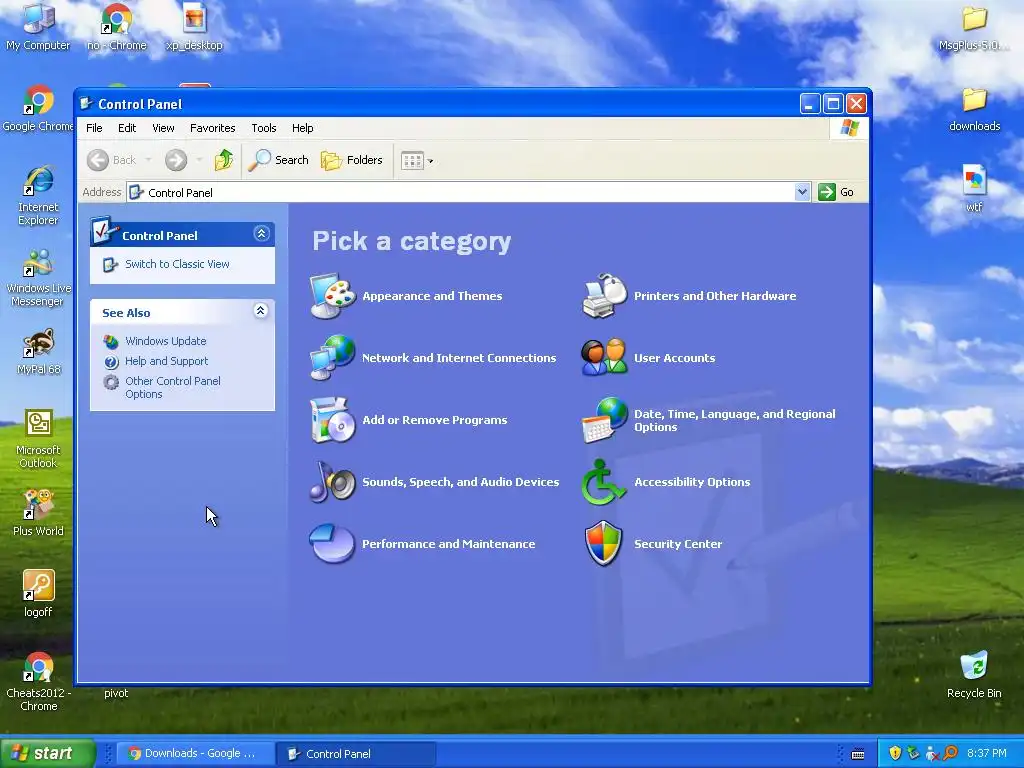This screenshot has height=768, width=1024.
Task: Select the logoff desktop icon
Action: (x=38, y=593)
